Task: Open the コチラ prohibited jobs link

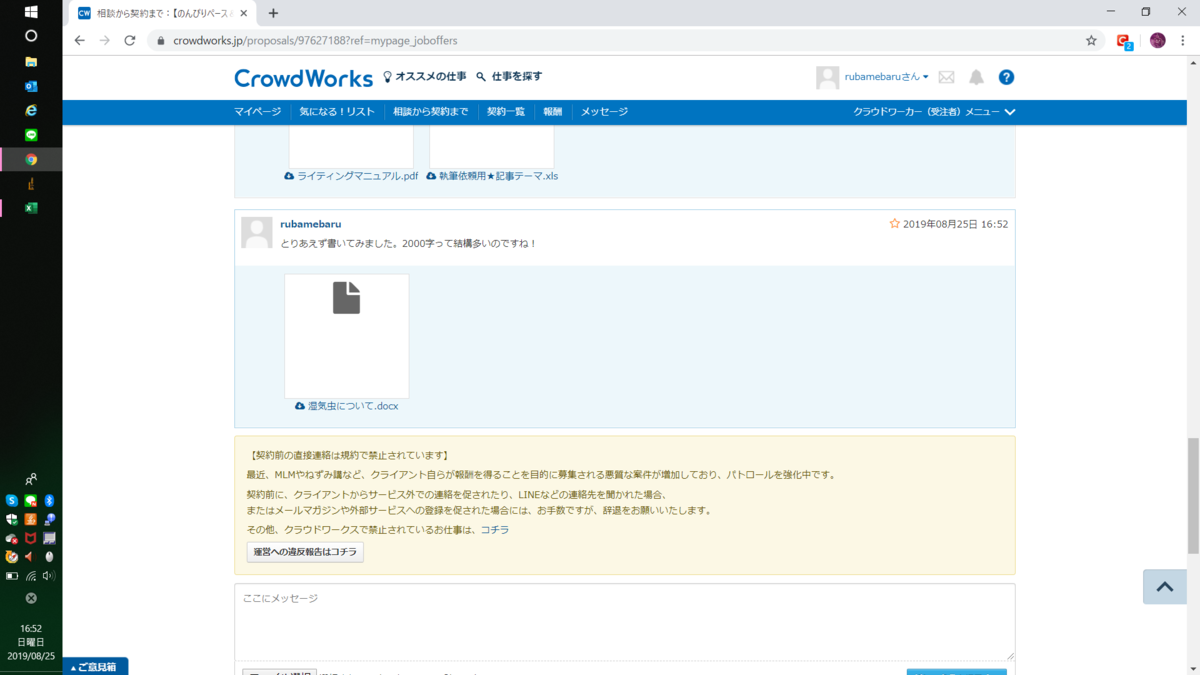Action: pos(494,530)
